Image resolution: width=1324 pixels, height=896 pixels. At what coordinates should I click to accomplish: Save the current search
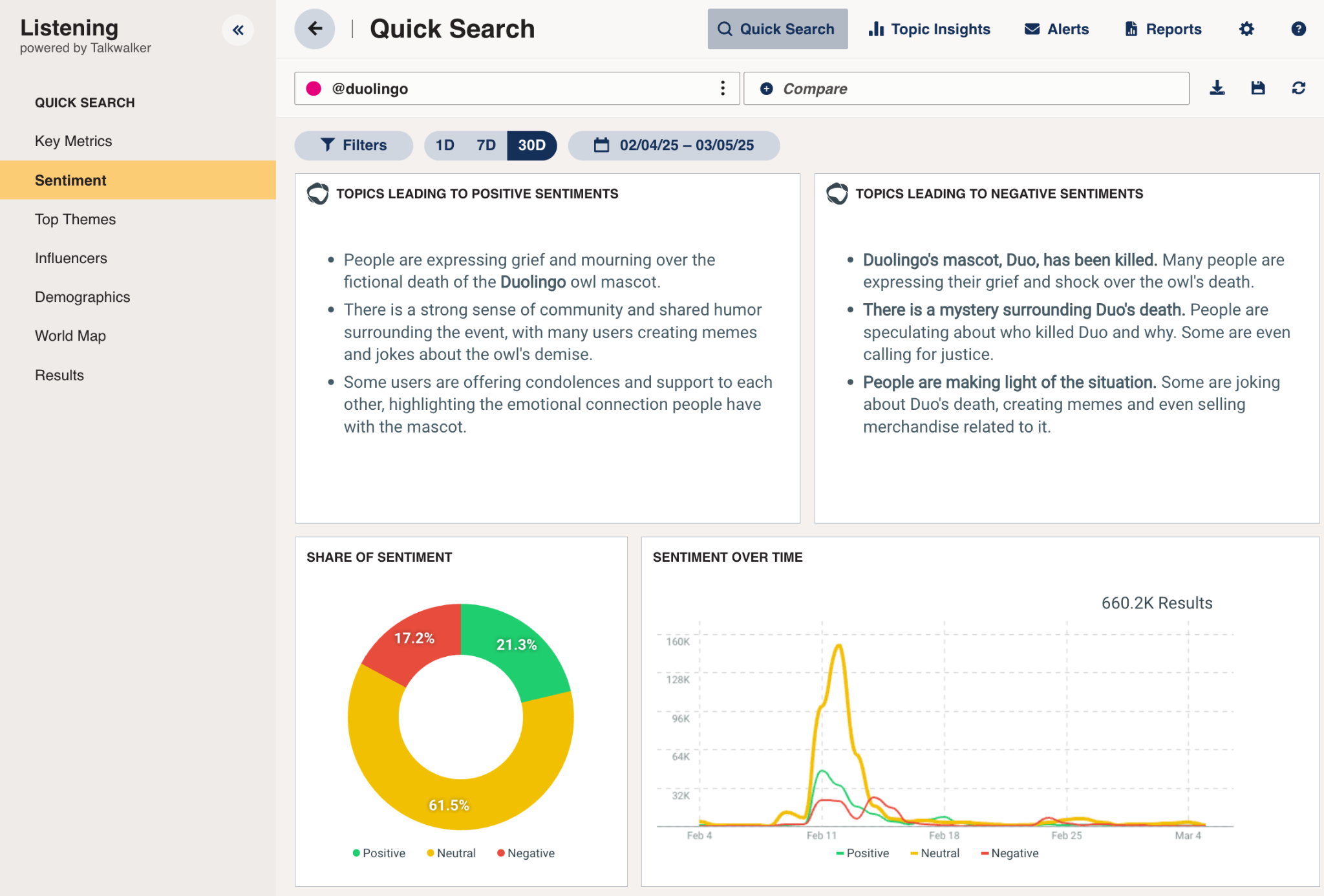1257,88
